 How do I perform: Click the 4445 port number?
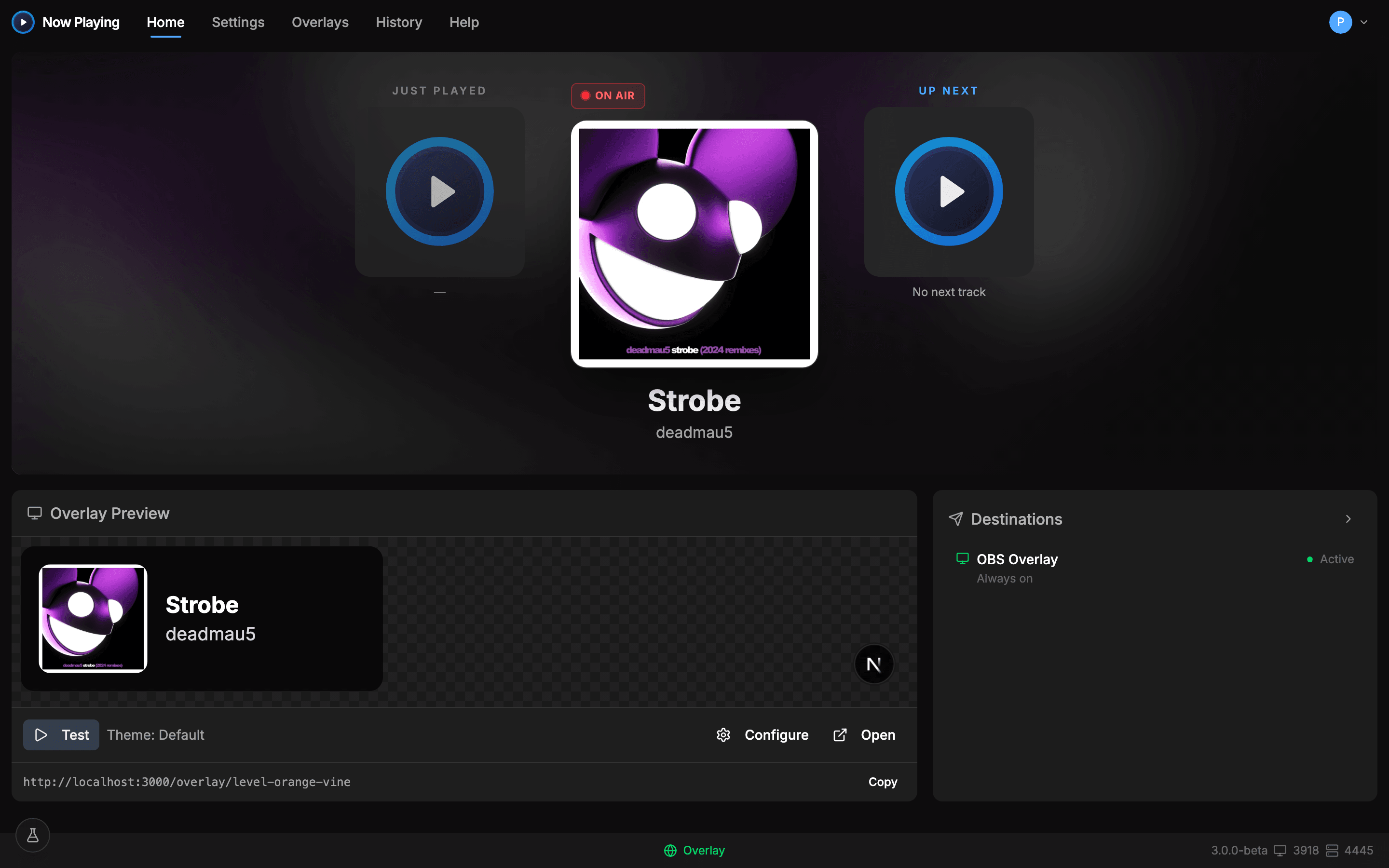click(1359, 850)
